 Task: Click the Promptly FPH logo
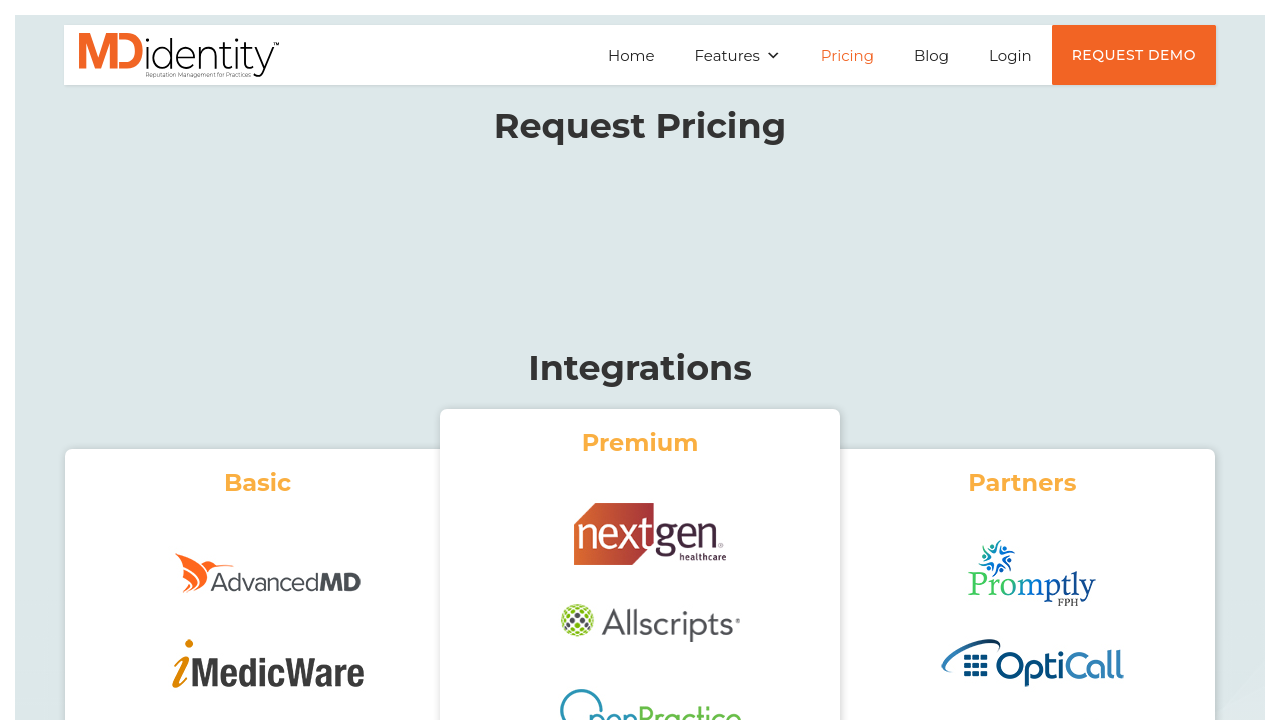click(1032, 573)
